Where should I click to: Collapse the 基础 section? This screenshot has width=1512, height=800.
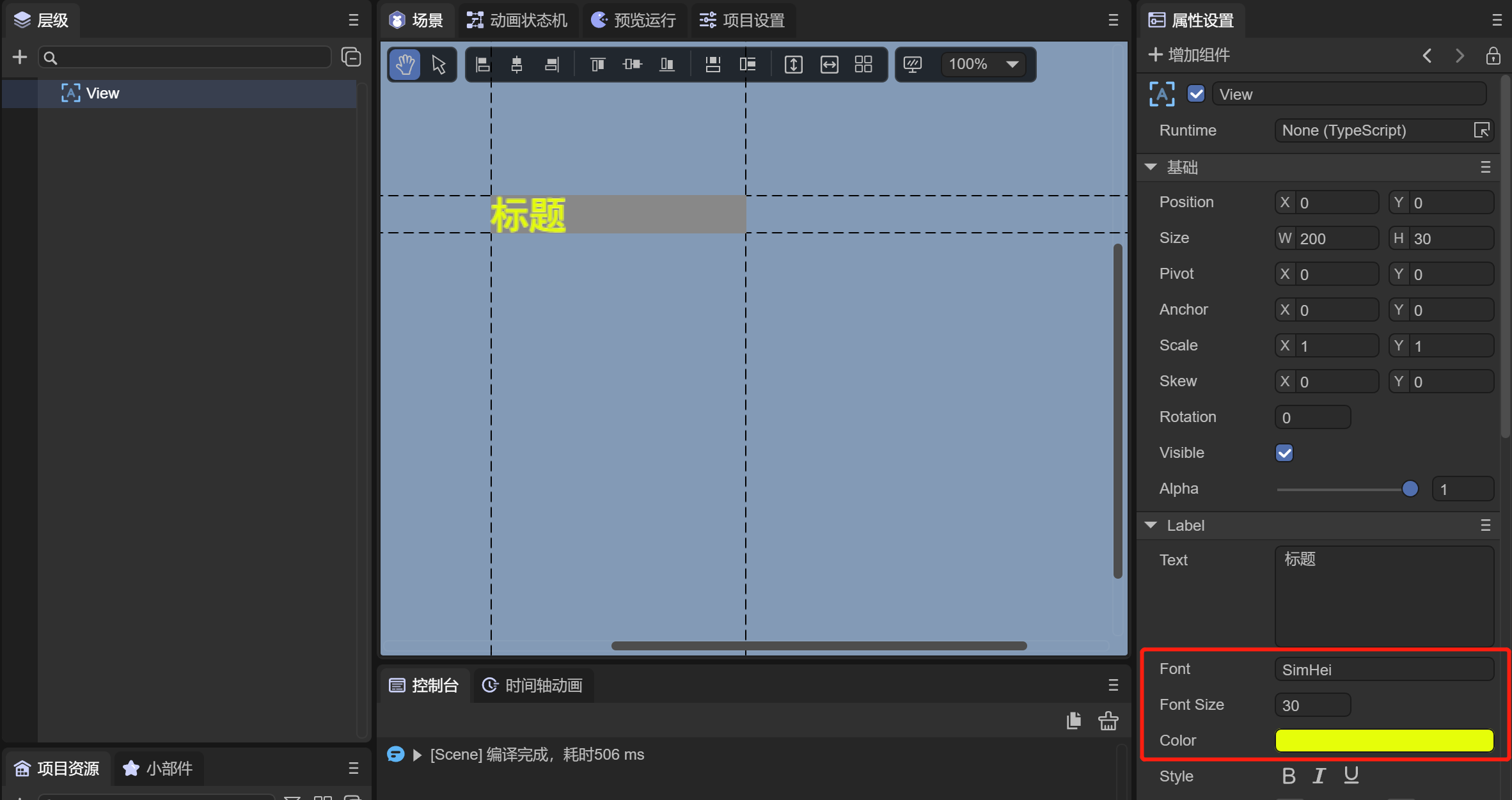point(1151,167)
